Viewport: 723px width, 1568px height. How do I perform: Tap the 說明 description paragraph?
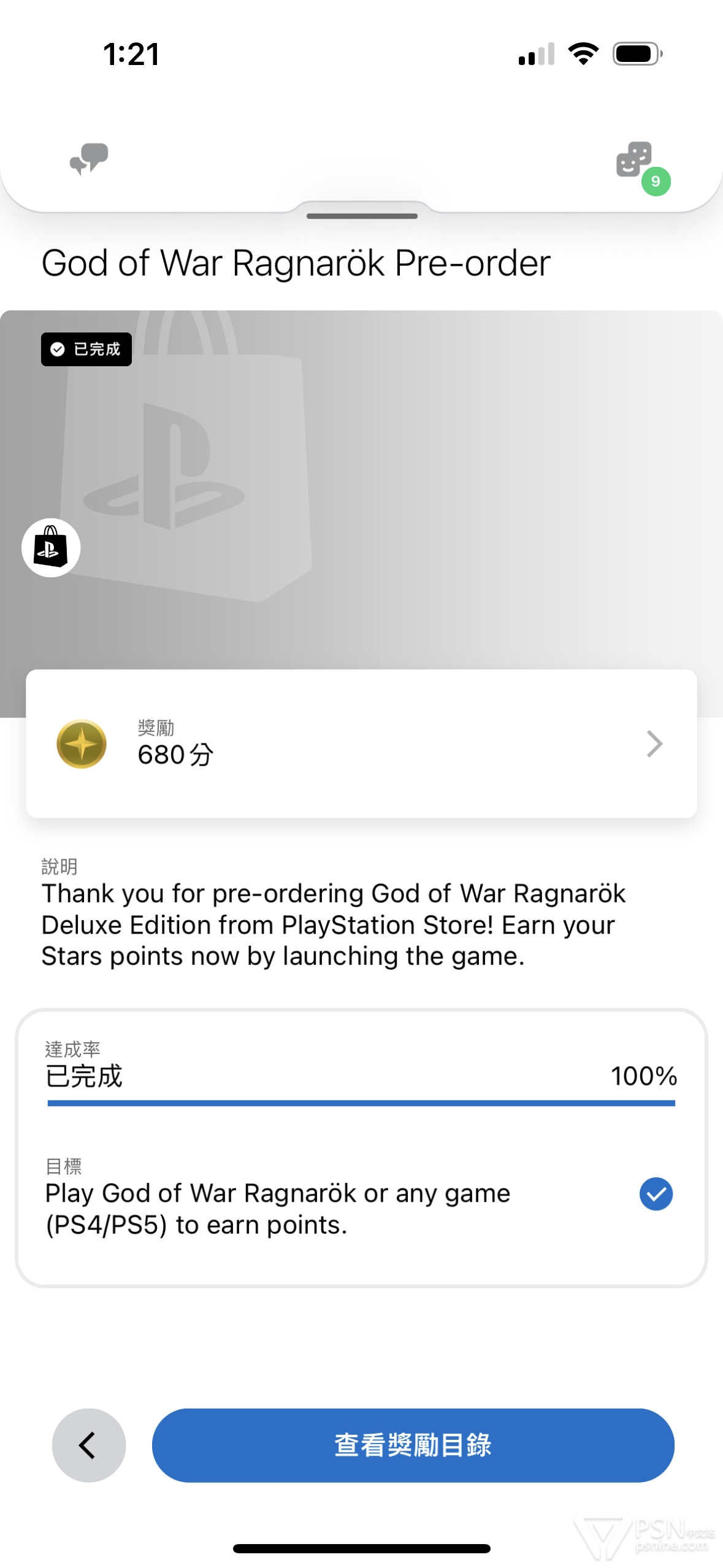coord(334,924)
